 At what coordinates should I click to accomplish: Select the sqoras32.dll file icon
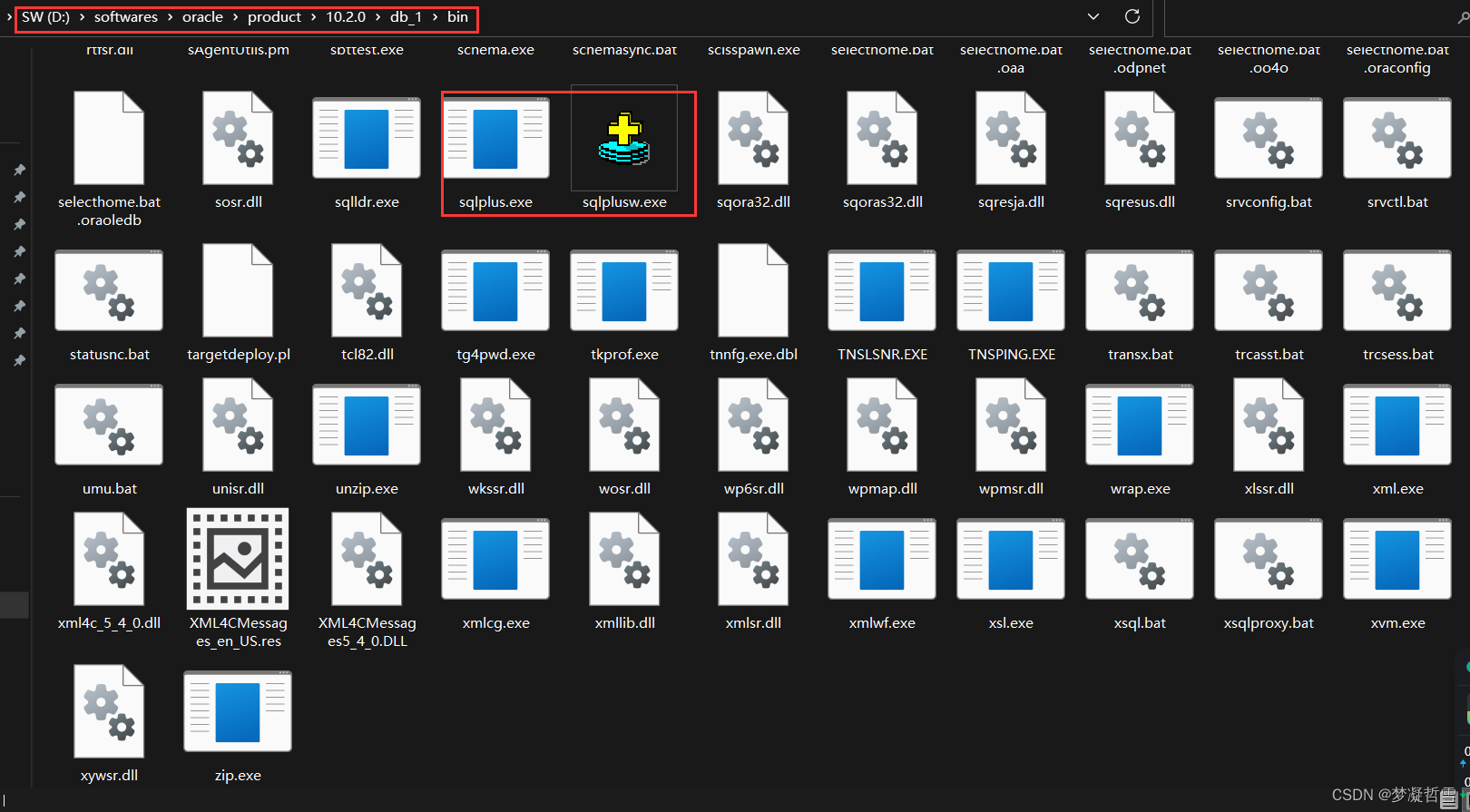[882, 139]
